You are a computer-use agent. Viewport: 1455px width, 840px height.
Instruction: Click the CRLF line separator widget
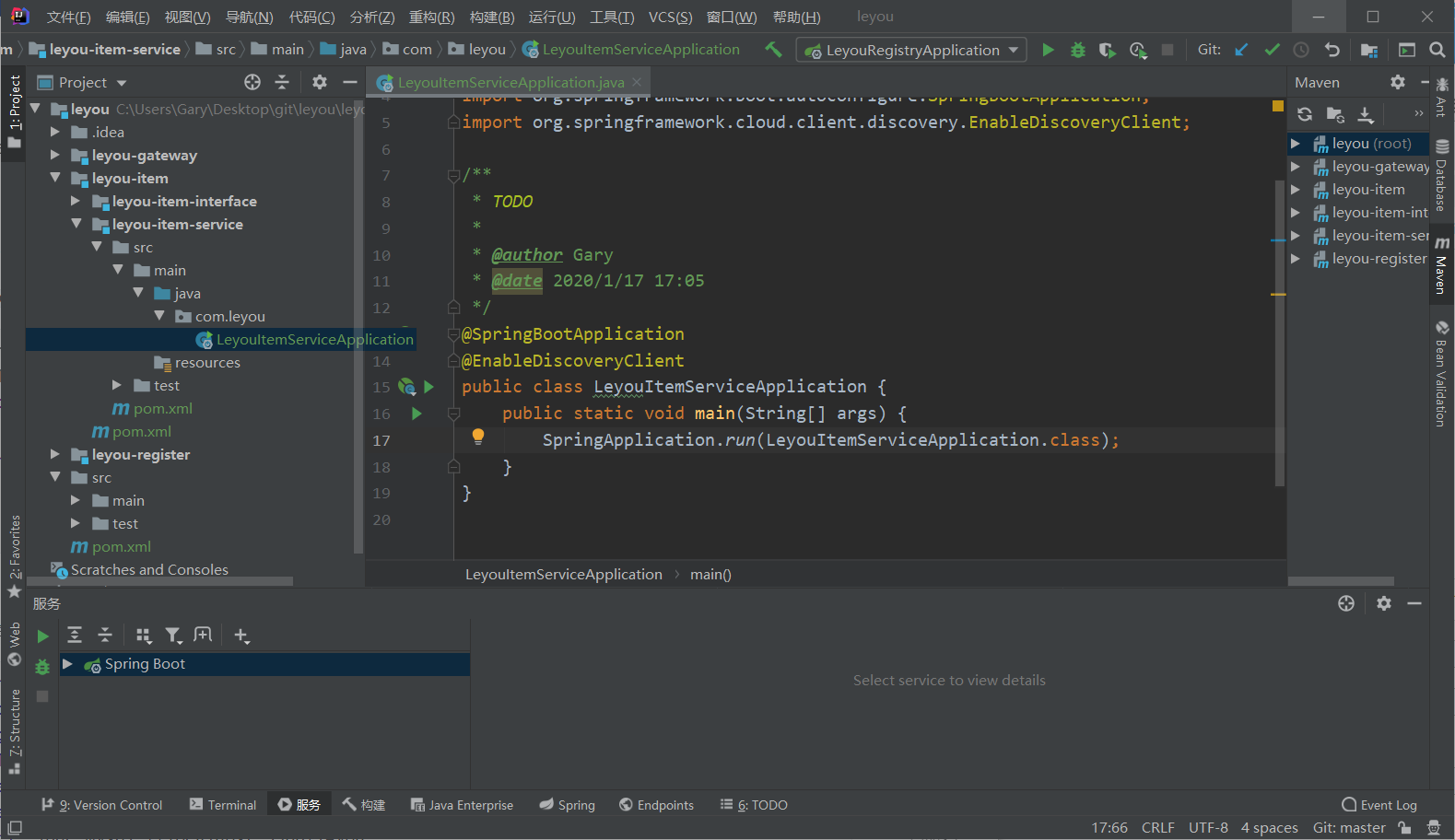pos(1157,827)
